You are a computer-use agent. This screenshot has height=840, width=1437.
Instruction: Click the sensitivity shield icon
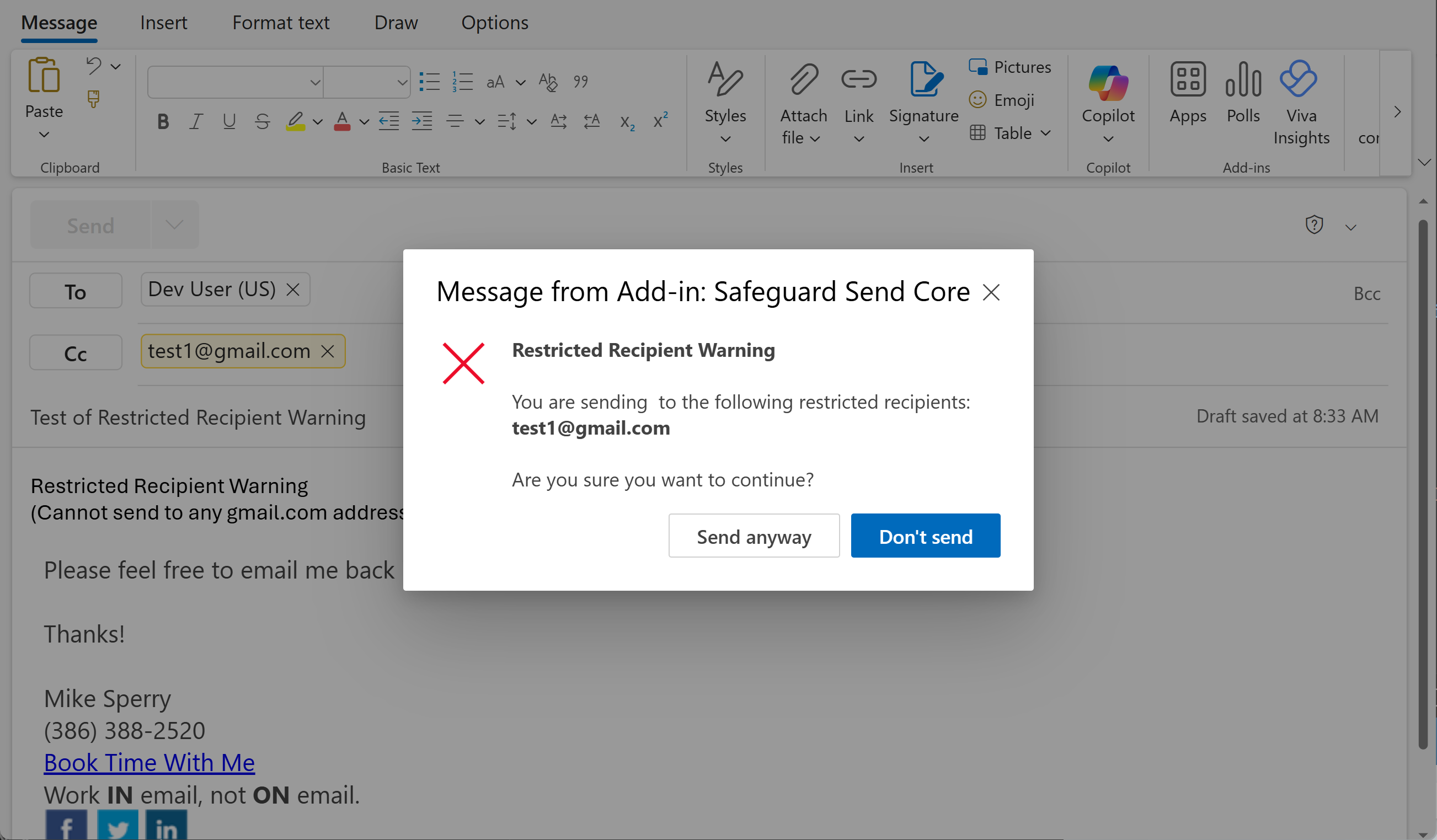[x=1314, y=224]
